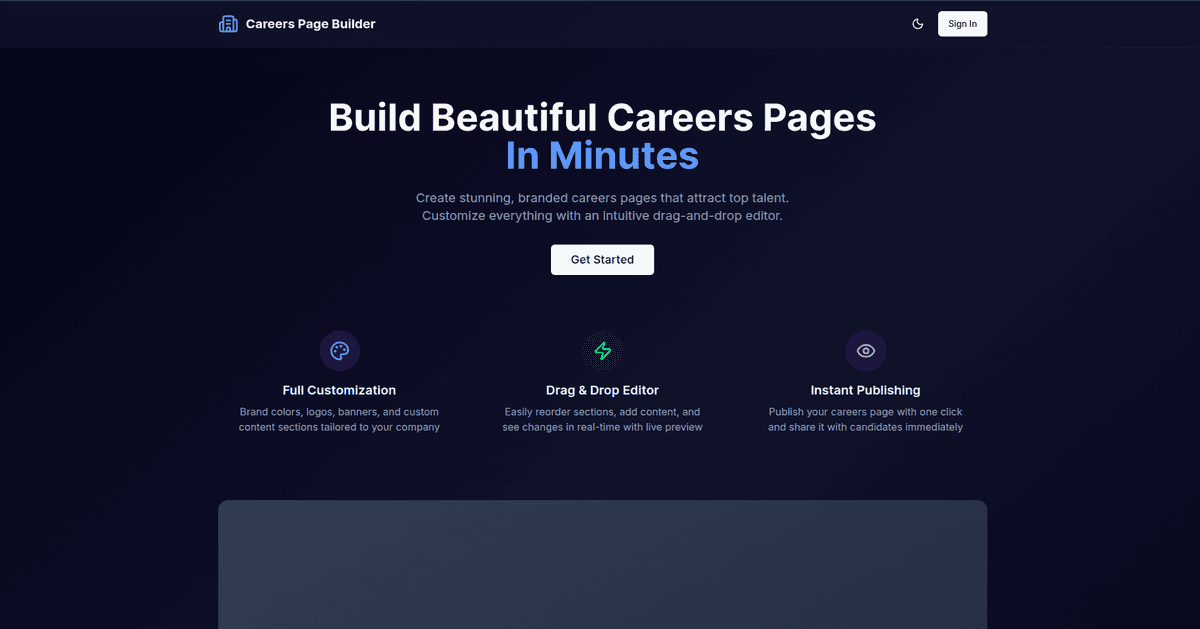Click the green lightning bolt editor icon
The width and height of the screenshot is (1200, 629).
click(602, 350)
